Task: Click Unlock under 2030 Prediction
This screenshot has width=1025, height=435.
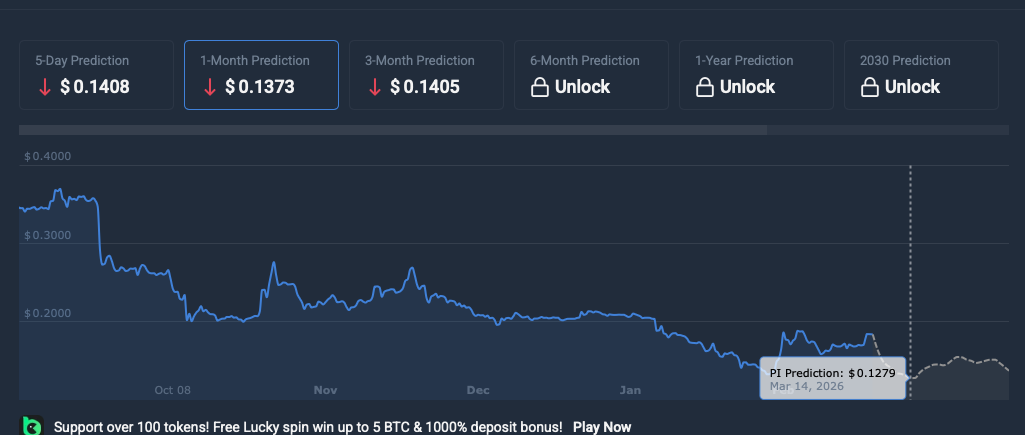Action: click(913, 87)
